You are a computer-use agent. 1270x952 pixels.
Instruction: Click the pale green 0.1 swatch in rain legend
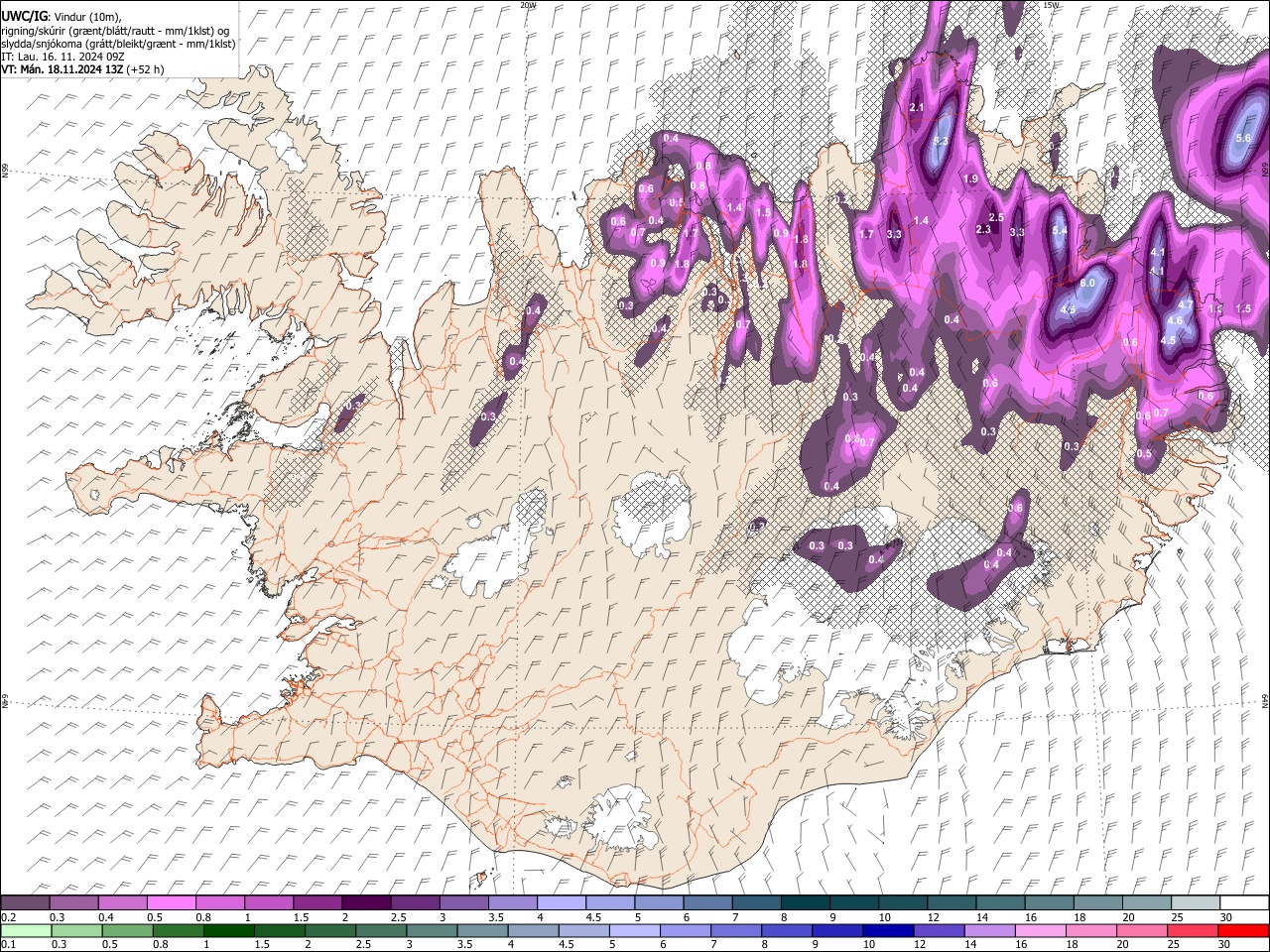pyautogui.click(x=26, y=930)
